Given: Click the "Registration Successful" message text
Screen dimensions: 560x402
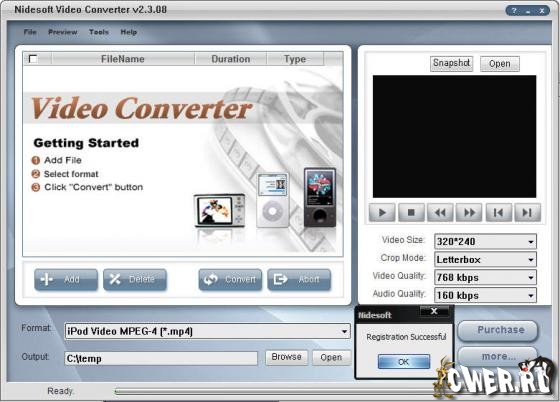Looking at the screenshot, I should (406, 337).
